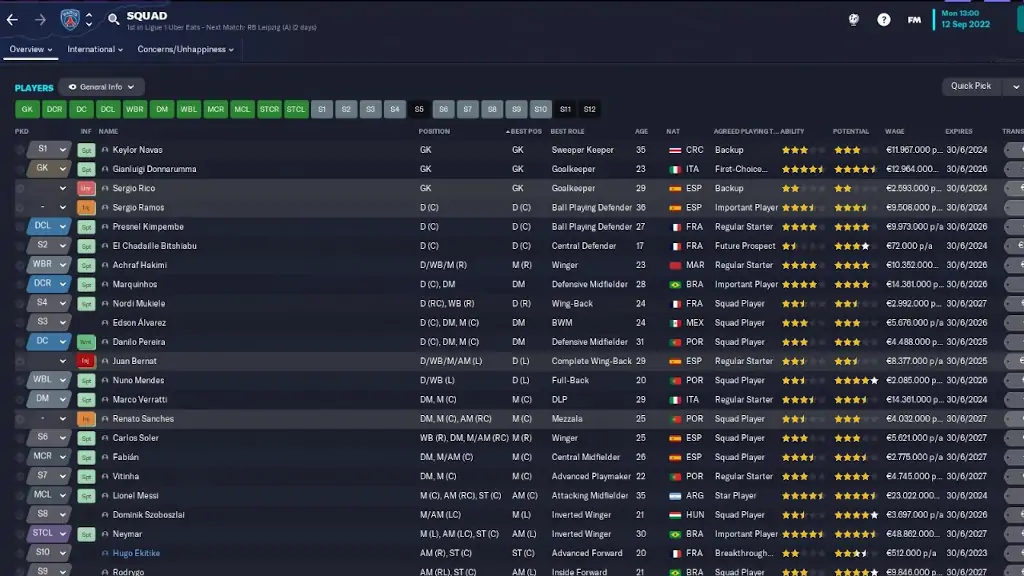1024x576 pixels.
Task: Click the Inj status icon for Sergio Ramos
Action: (x=86, y=208)
